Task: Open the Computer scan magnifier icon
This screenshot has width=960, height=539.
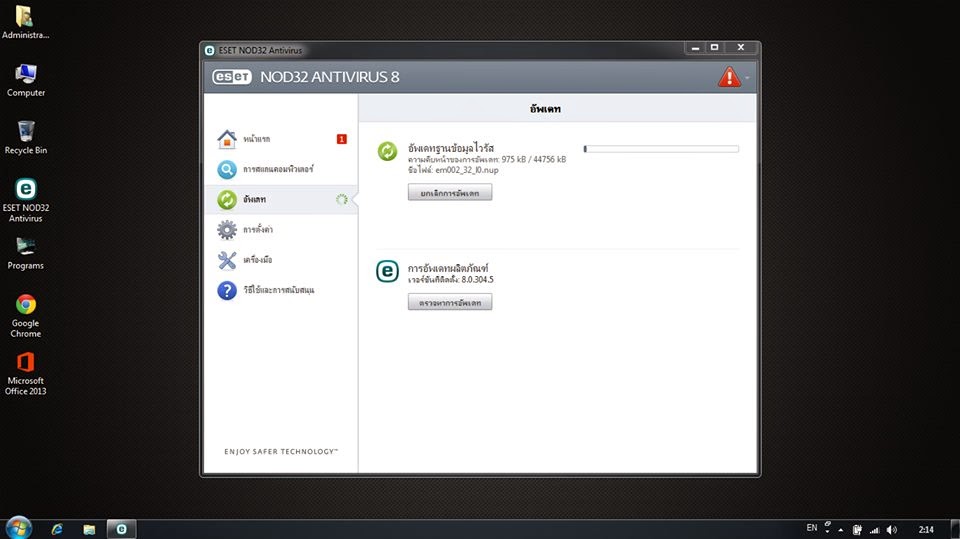Action: (x=227, y=169)
